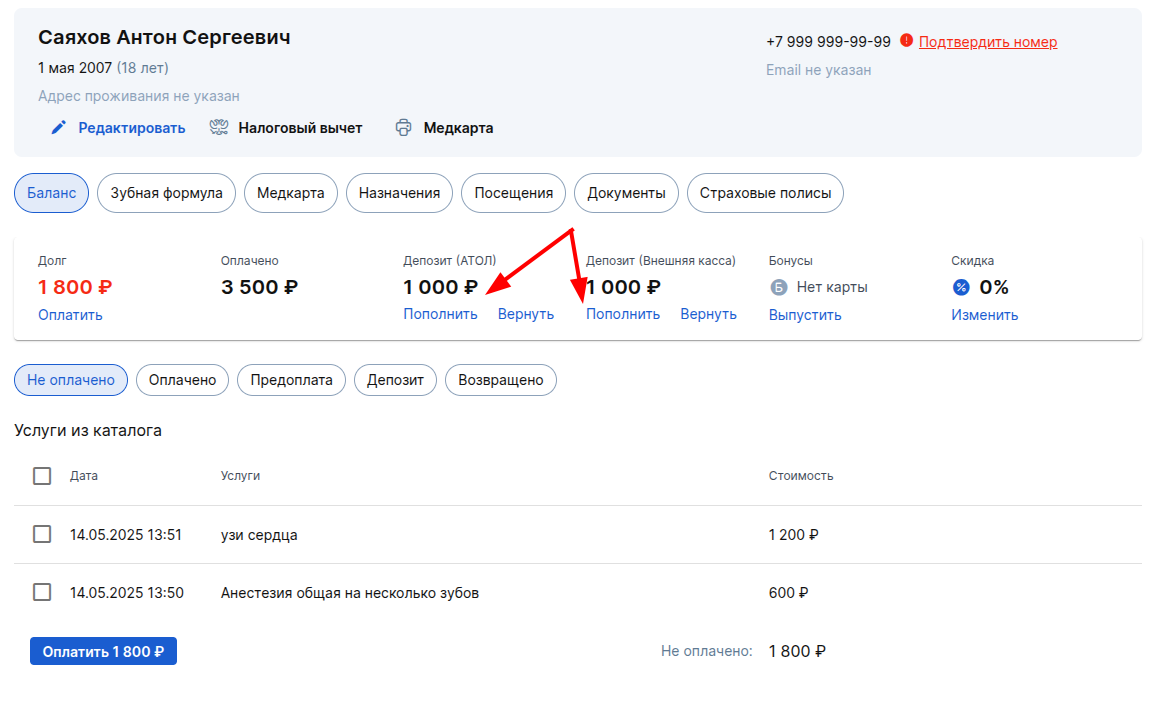Switch to the Зубная формула tab

[167, 193]
